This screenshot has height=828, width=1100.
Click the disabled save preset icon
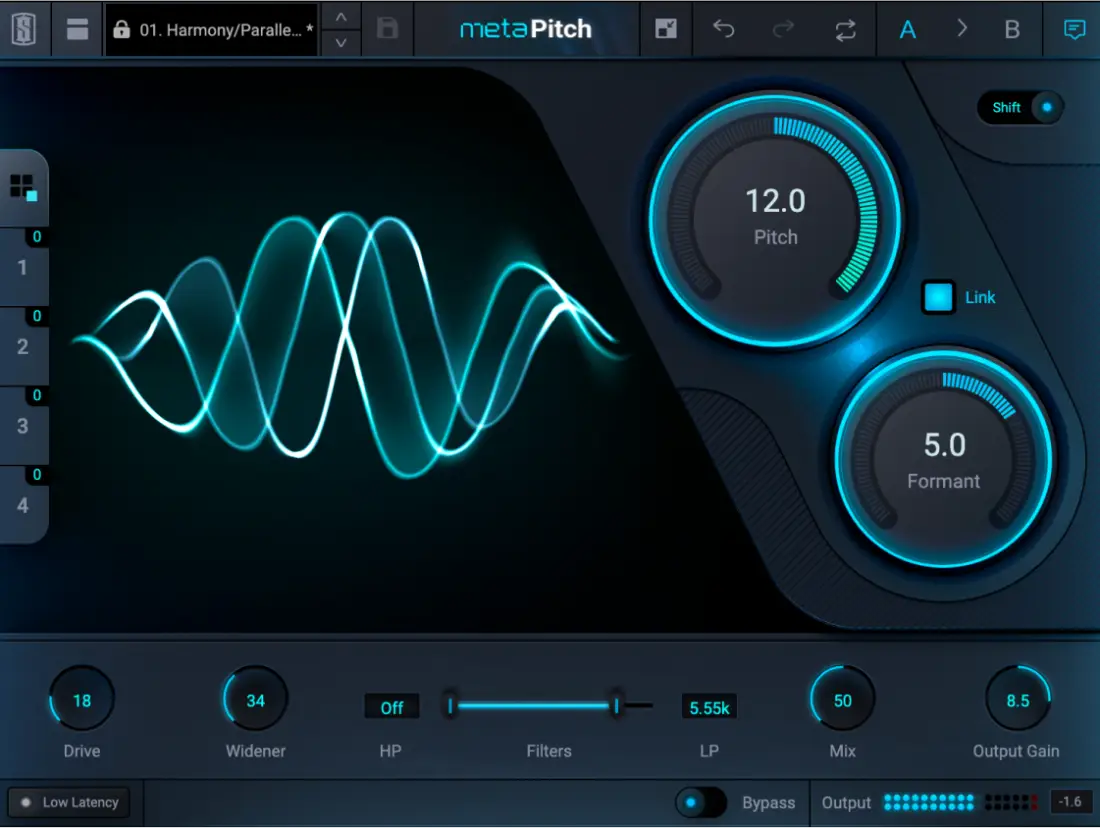pos(387,29)
